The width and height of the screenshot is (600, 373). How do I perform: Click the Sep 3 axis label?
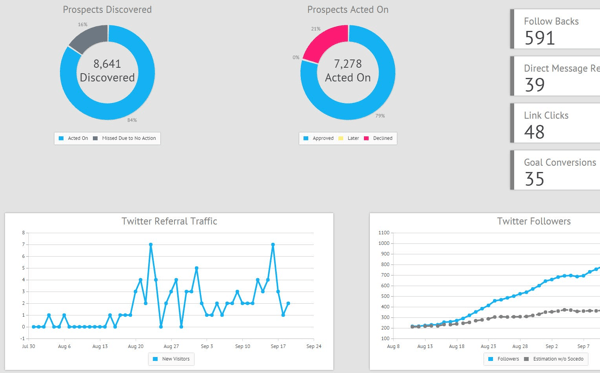click(207, 346)
